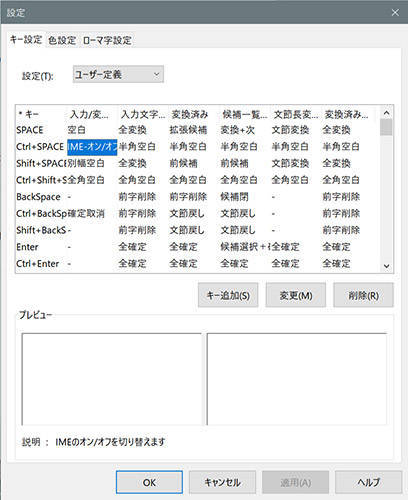This screenshot has height=500, width=408.
Task: Click the * キー column header
Action: 29,114
